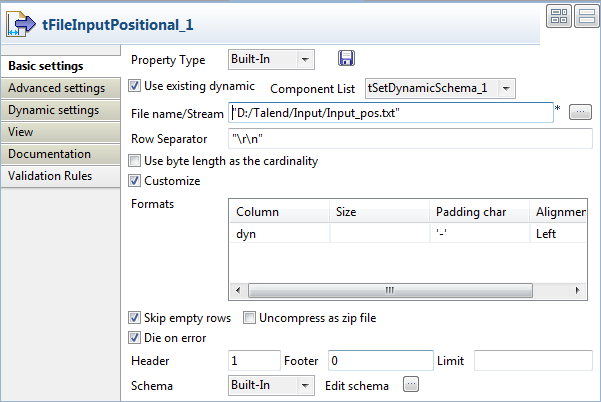Open the Validation Rules tab

50,176
